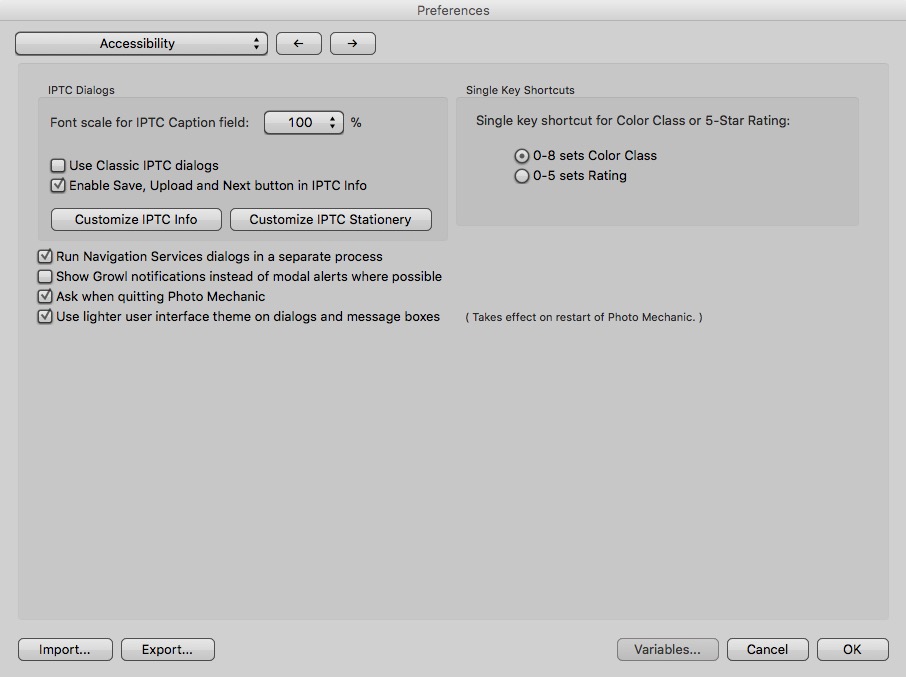Open the Accessibility preferences section dropdown
906x677 pixels.
[x=141, y=44]
